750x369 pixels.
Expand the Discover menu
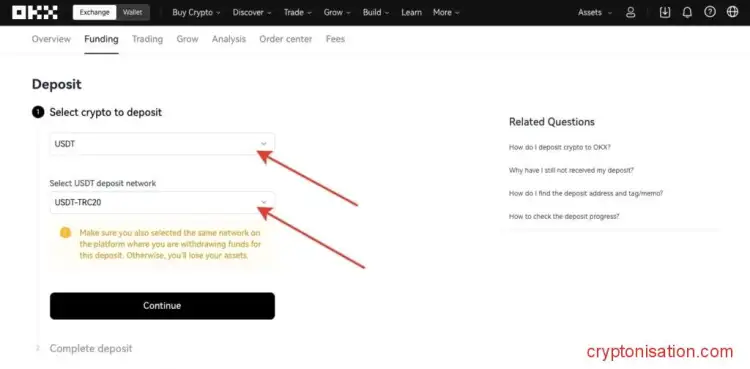click(x=252, y=13)
